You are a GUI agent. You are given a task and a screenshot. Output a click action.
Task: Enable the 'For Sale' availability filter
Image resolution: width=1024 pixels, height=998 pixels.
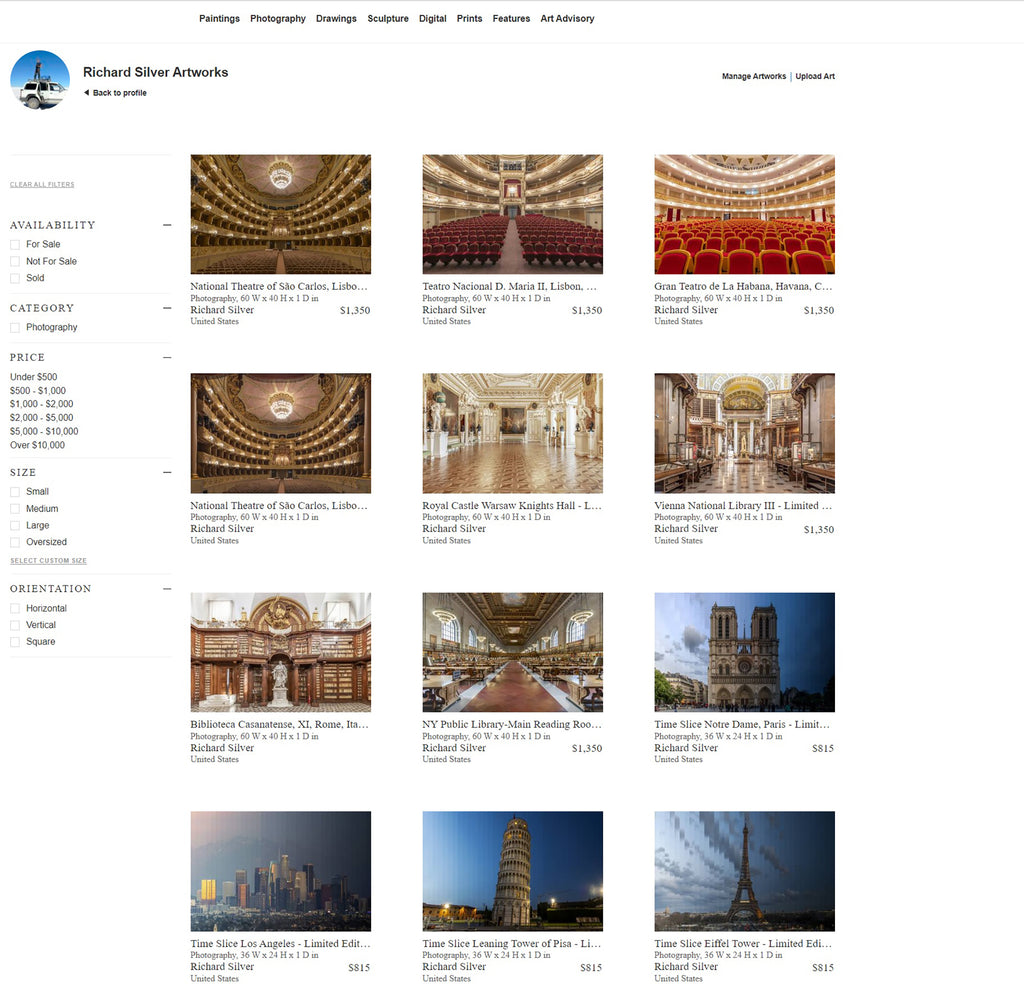pyautogui.click(x=15, y=243)
